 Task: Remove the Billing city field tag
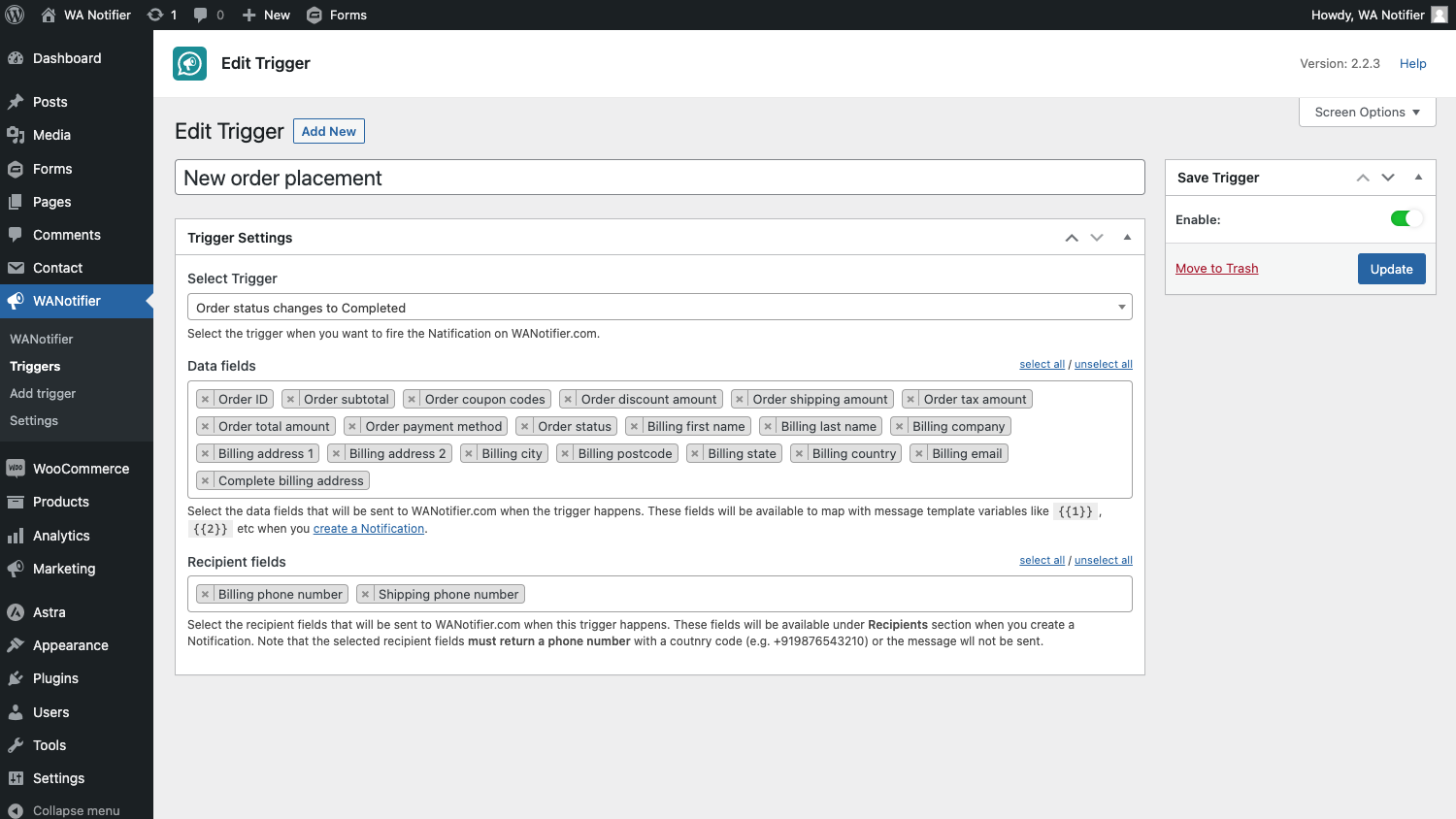(x=469, y=453)
